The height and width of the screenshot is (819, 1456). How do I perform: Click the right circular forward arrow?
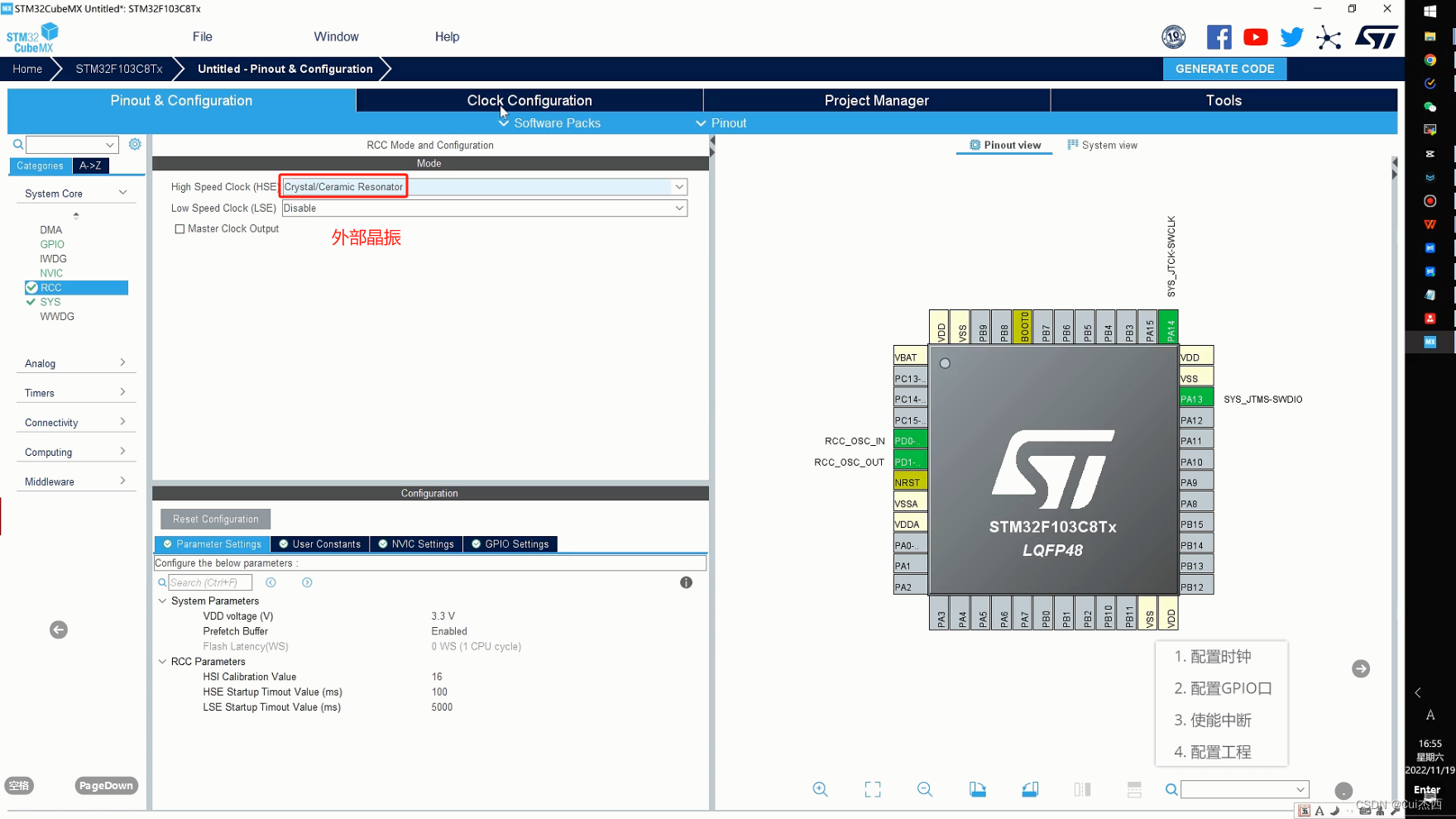coord(1361,668)
